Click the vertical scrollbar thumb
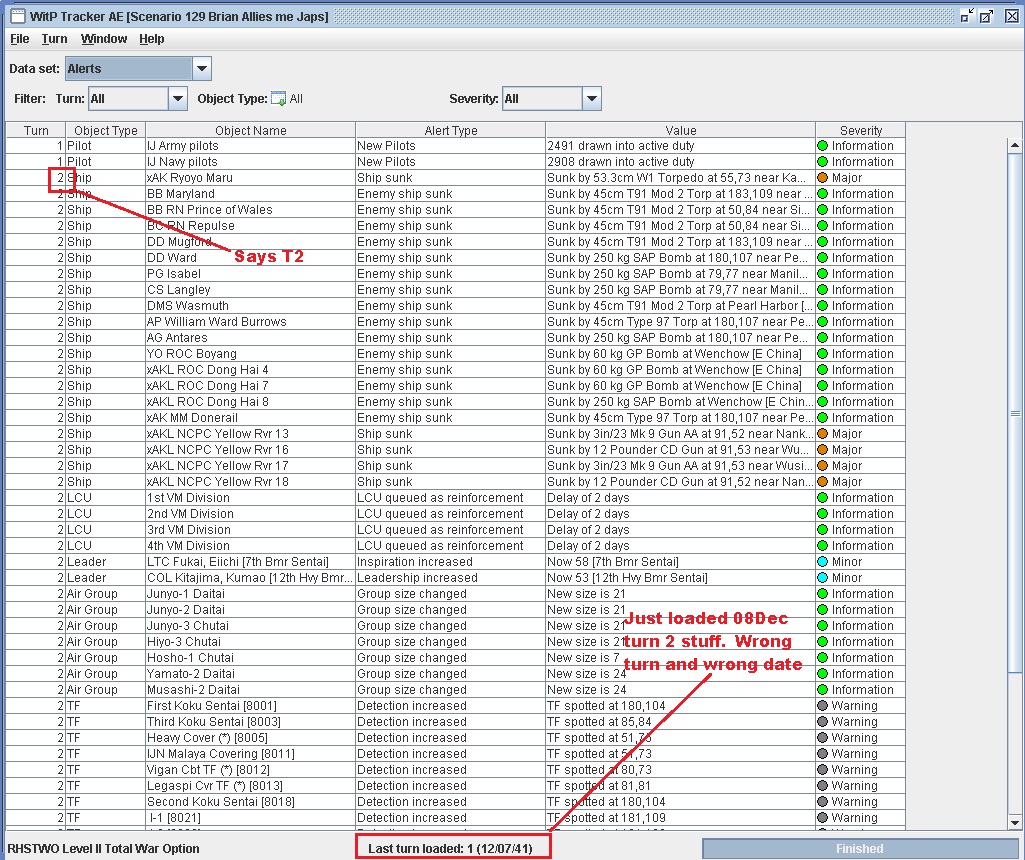Viewport: 1025px width, 860px height. pyautogui.click(x=1015, y=413)
